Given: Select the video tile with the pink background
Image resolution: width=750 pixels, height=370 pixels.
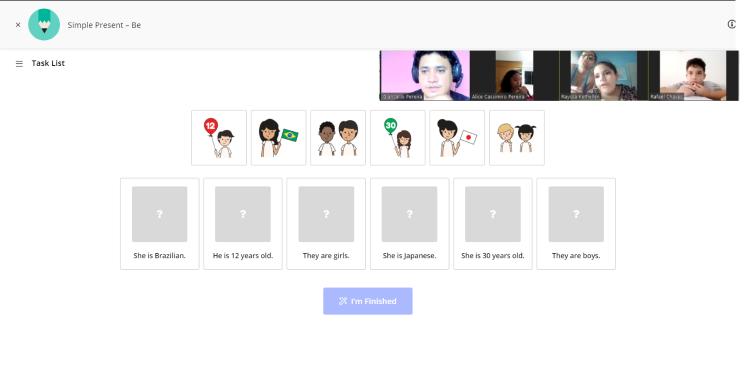Looking at the screenshot, I should (x=425, y=76).
